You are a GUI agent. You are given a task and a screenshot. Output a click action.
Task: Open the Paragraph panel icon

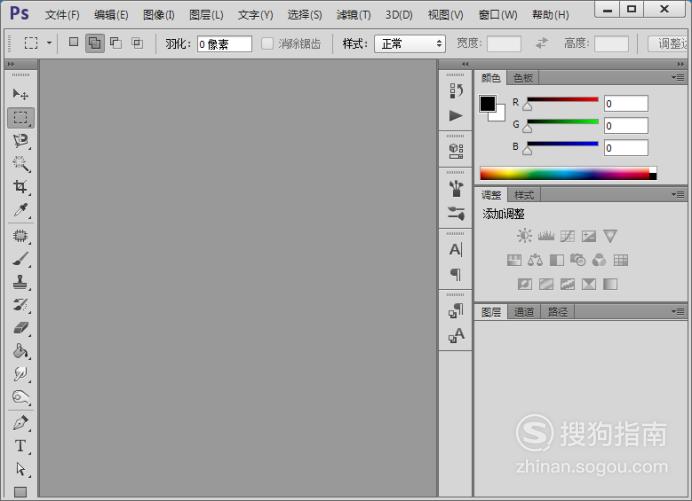tap(456, 274)
